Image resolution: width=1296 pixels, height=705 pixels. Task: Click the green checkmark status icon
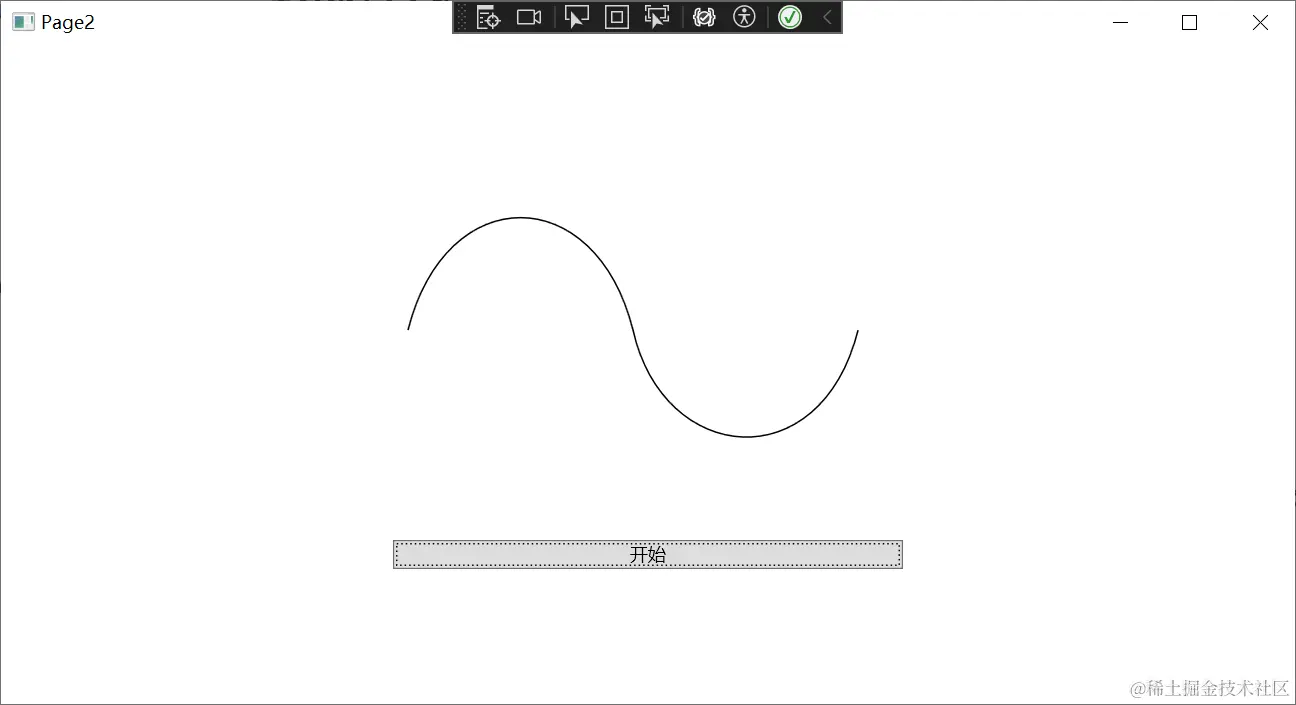[790, 17]
